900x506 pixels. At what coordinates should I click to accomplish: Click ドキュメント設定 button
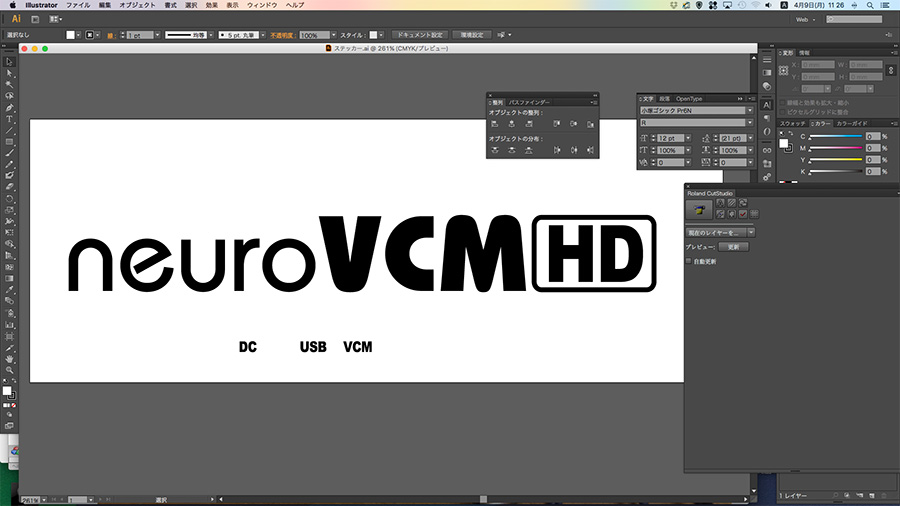[x=420, y=35]
